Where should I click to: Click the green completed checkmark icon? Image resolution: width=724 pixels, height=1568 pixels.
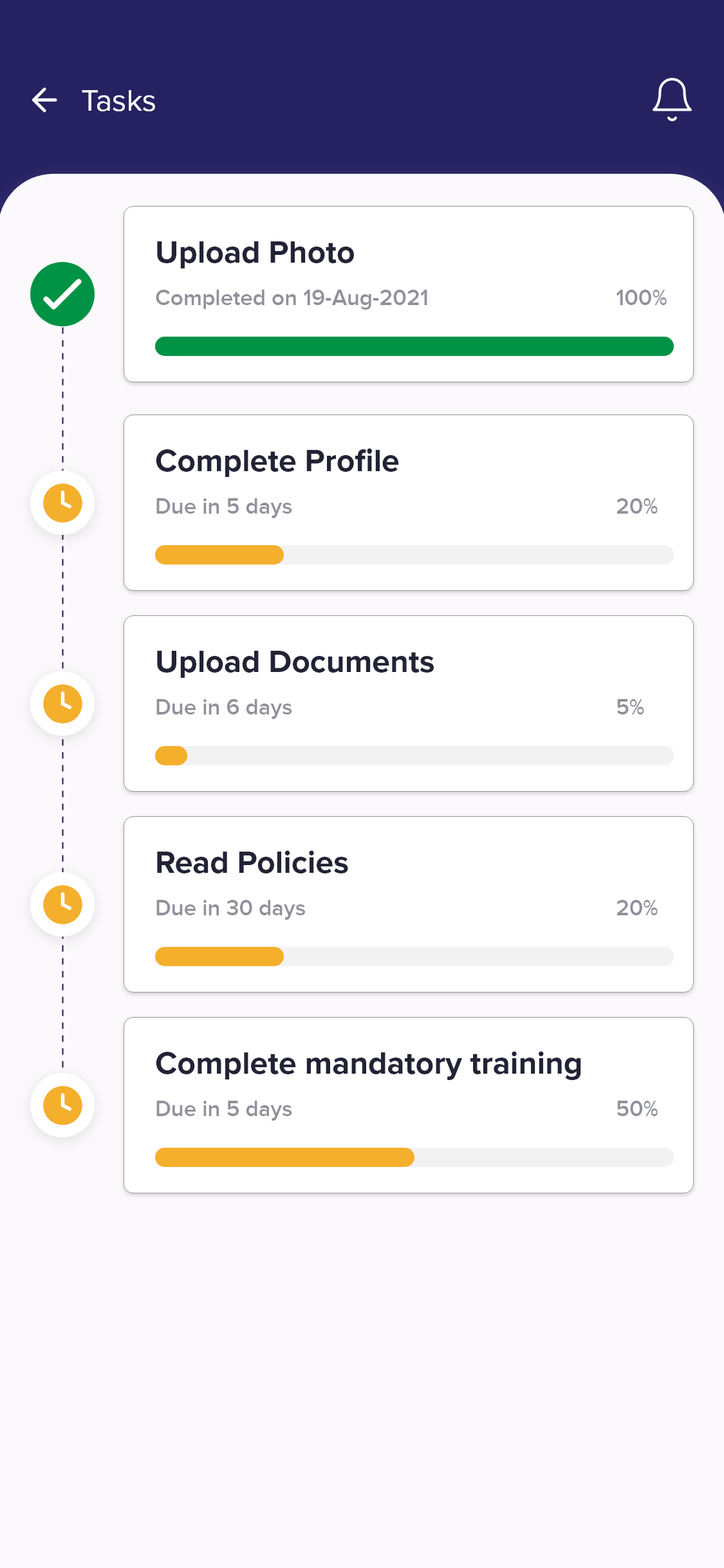tap(62, 294)
